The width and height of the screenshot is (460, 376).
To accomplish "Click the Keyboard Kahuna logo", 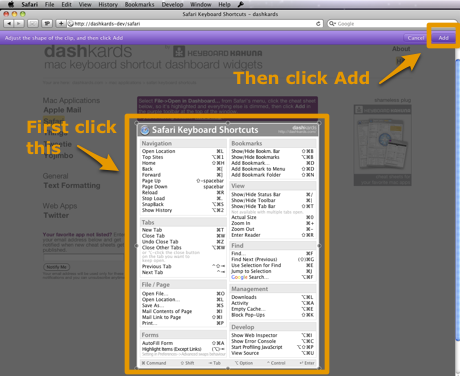I will click(218, 53).
